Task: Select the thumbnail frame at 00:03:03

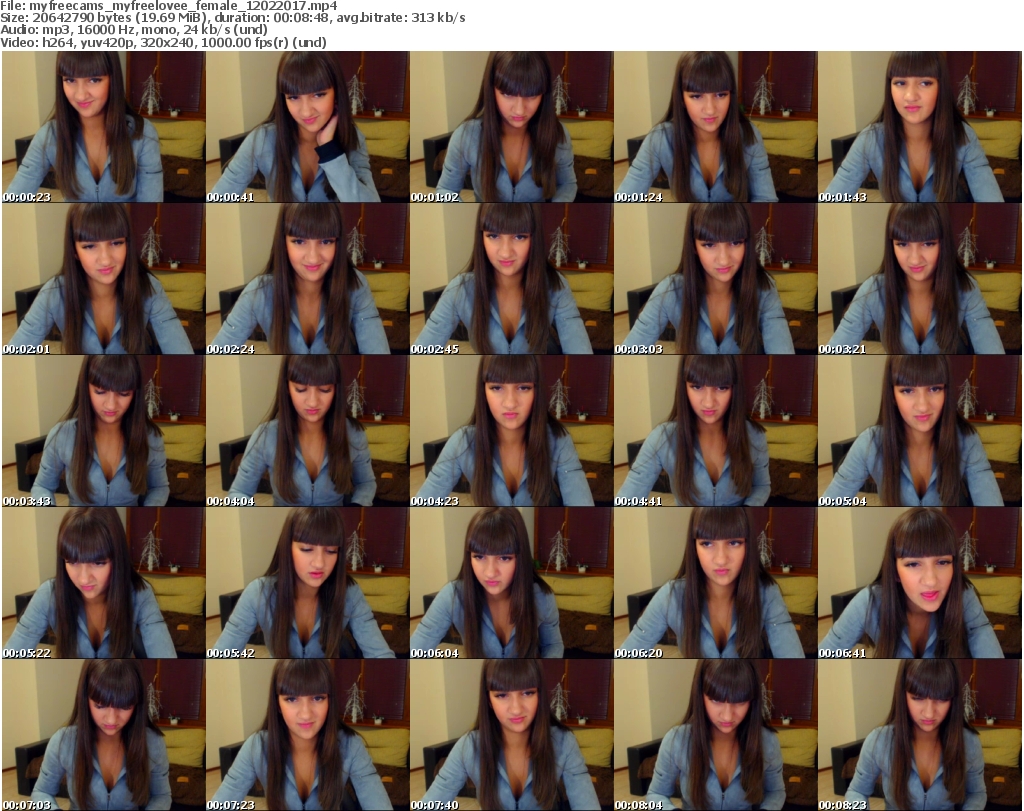Action: click(715, 279)
